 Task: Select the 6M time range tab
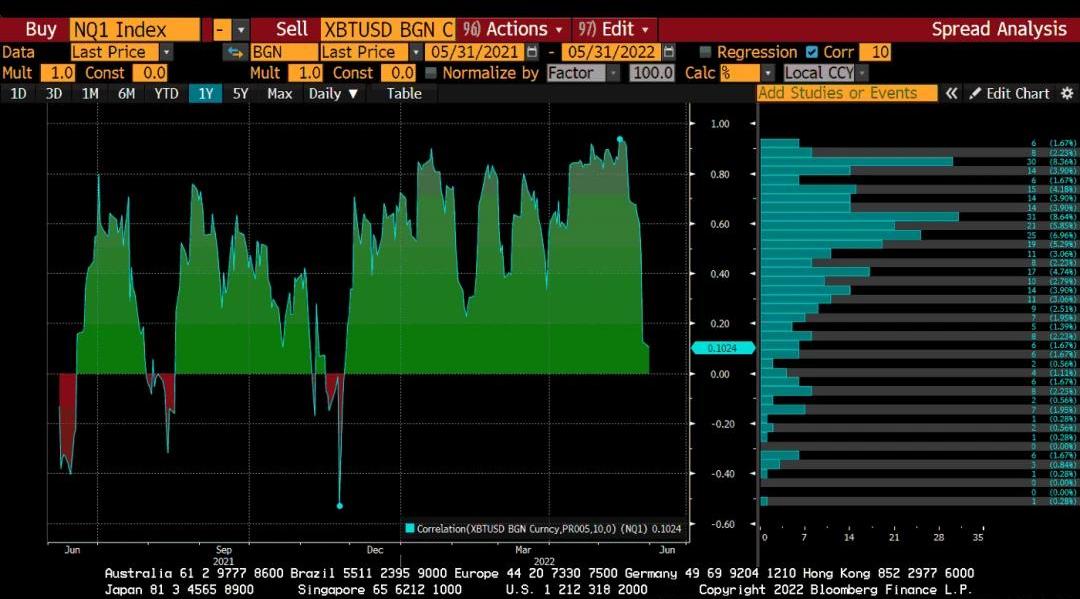point(126,93)
